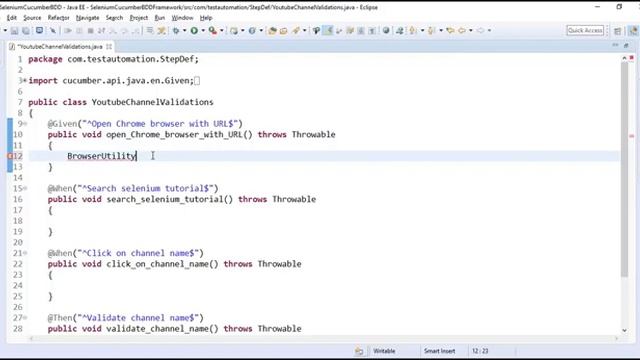Click the Back navigation arrow icon

point(462,31)
